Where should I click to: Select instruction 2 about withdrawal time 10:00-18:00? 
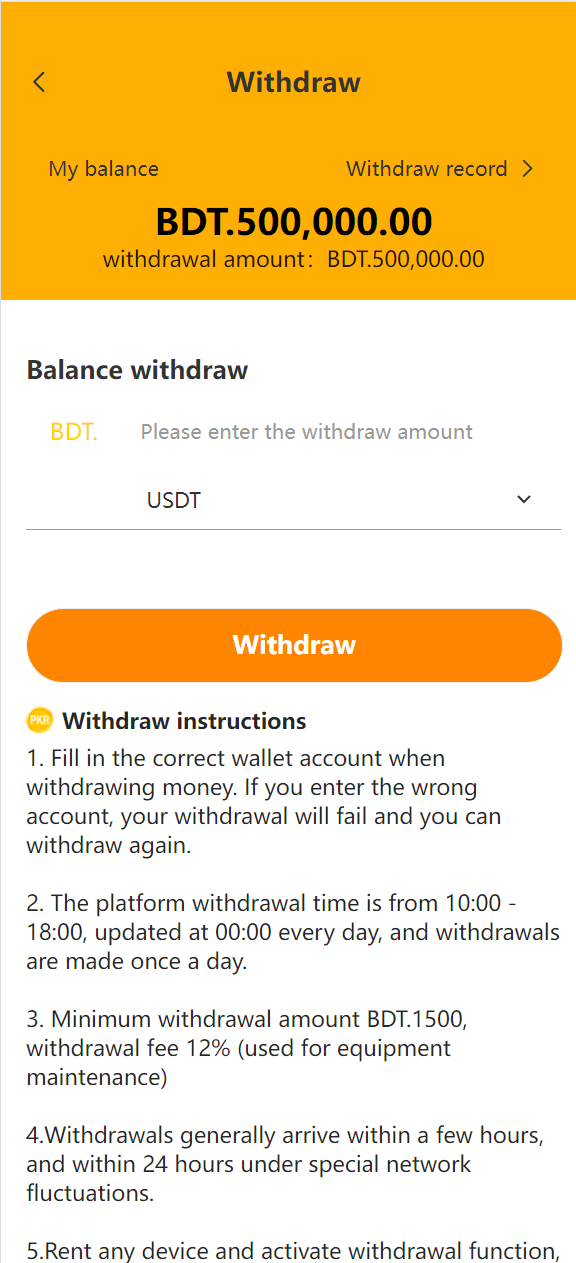coord(293,932)
